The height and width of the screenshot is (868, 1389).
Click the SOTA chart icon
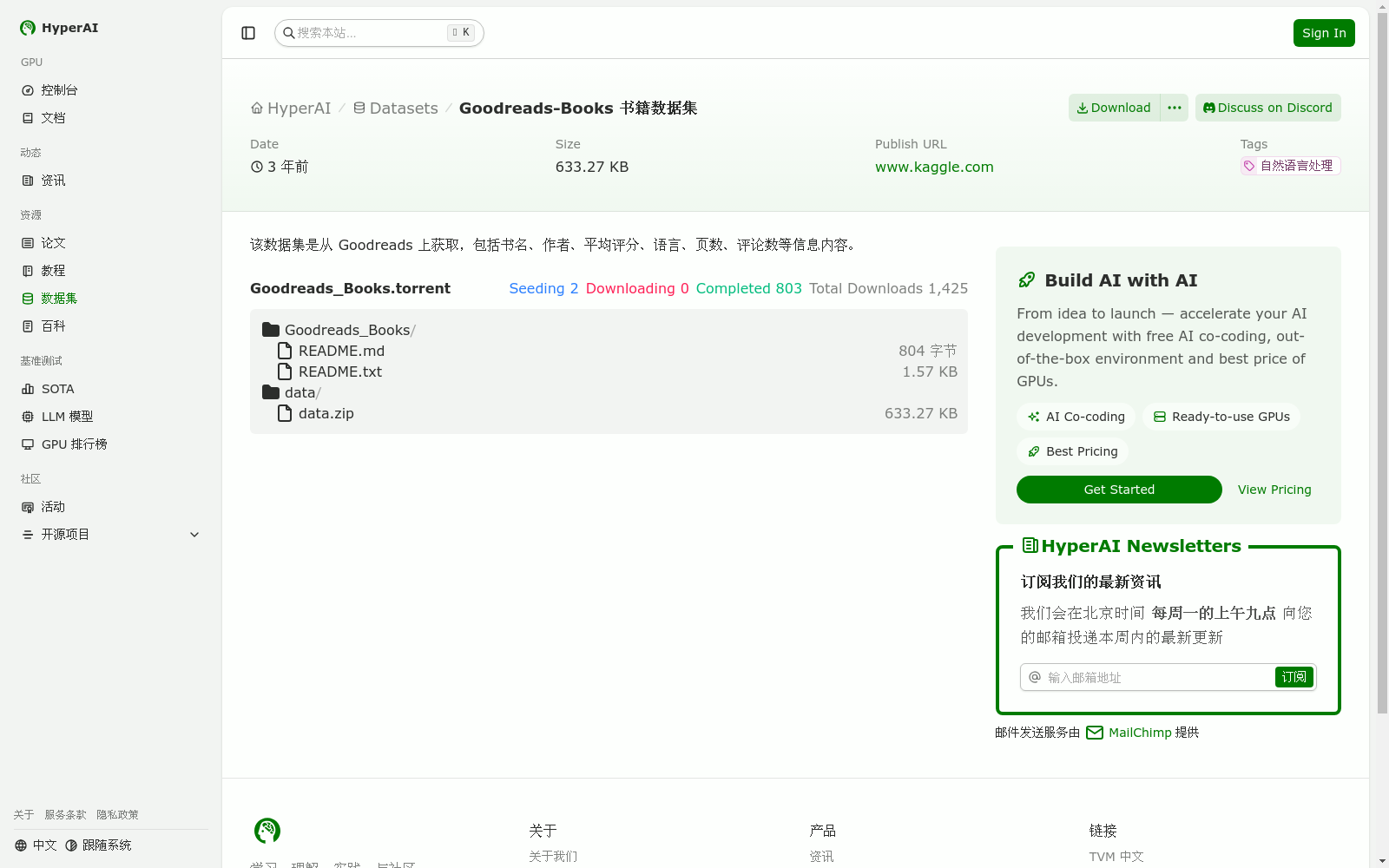click(x=28, y=389)
